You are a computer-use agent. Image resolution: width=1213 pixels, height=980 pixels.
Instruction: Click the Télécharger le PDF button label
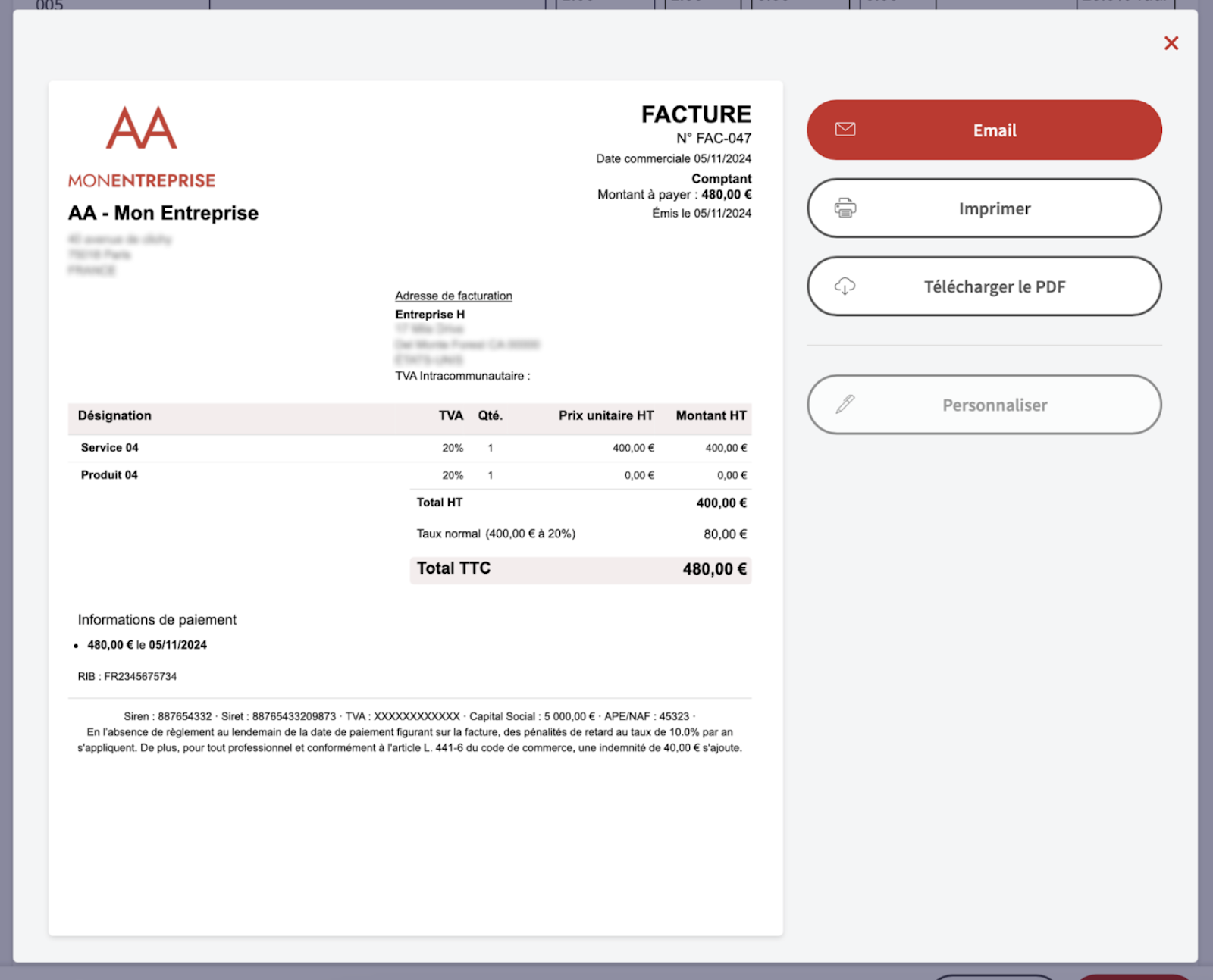pos(995,286)
